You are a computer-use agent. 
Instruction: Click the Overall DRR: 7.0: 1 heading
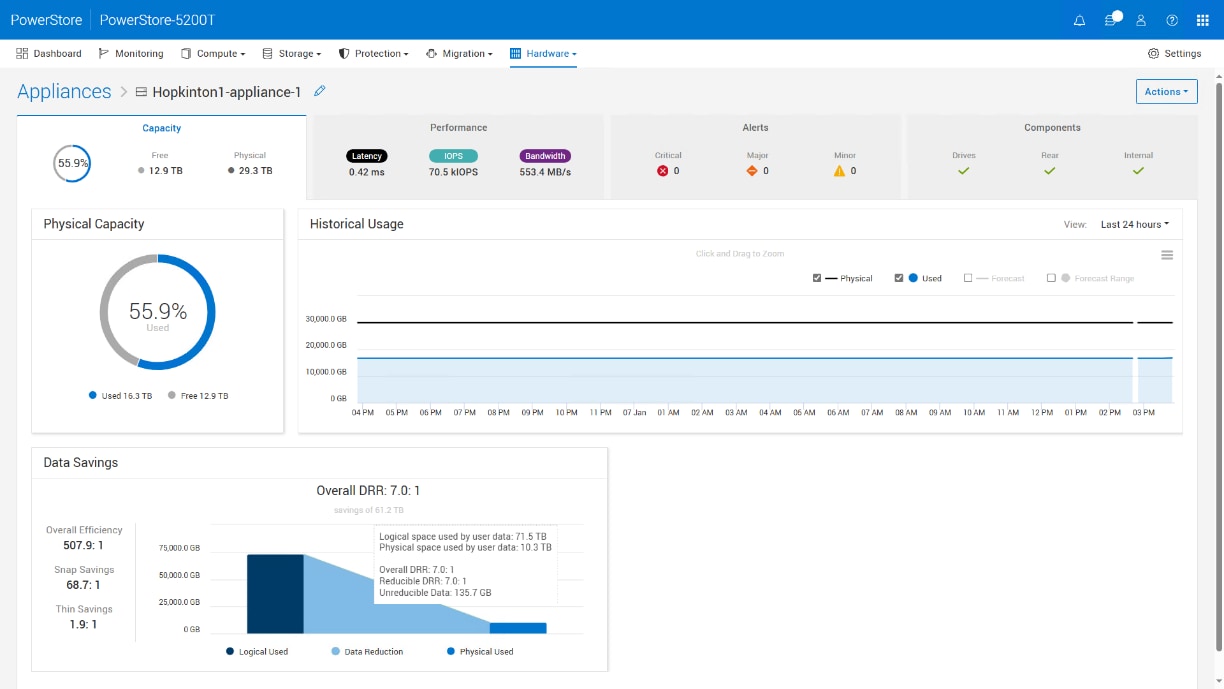pyautogui.click(x=368, y=491)
